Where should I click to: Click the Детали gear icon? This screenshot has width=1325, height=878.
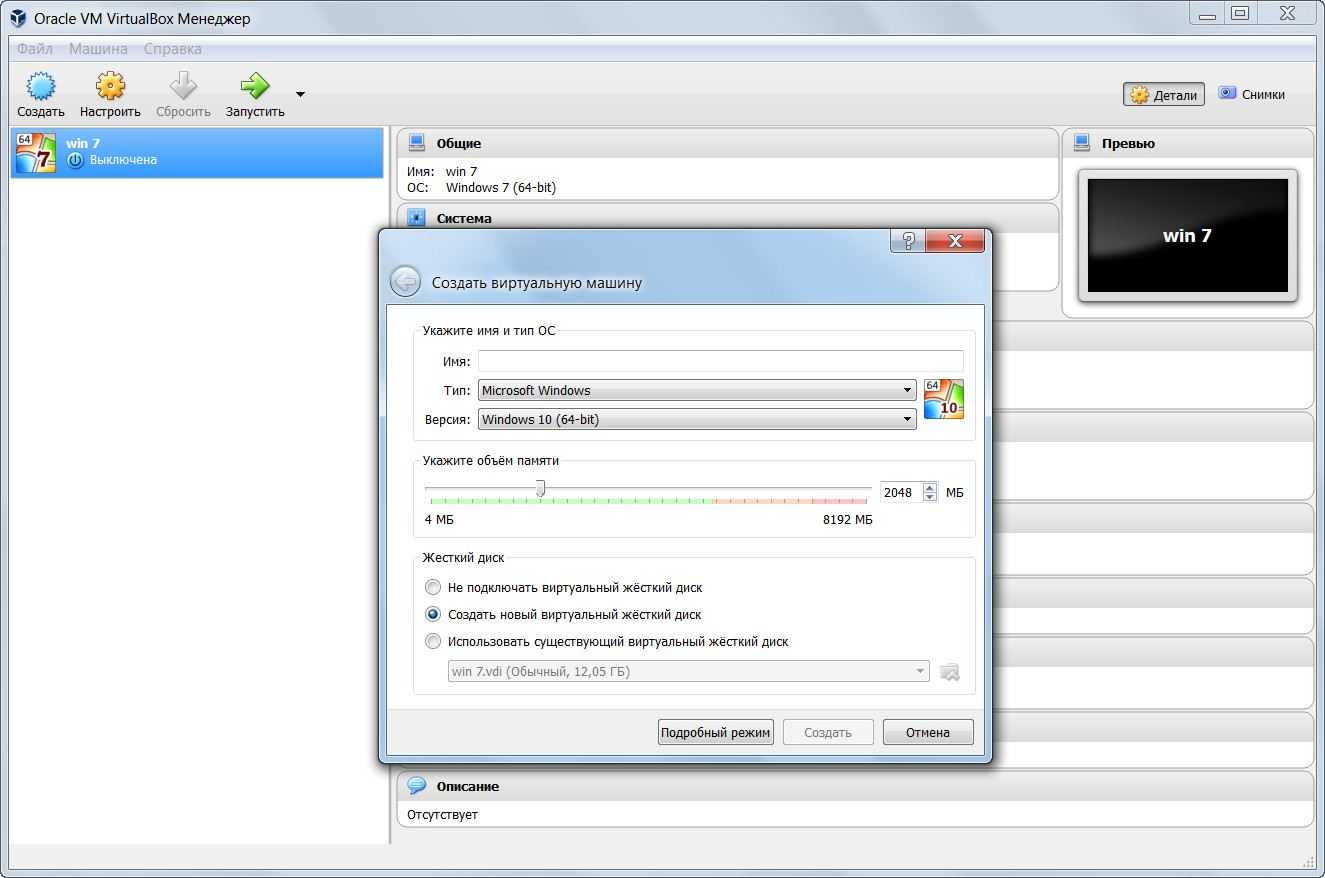tap(1139, 95)
